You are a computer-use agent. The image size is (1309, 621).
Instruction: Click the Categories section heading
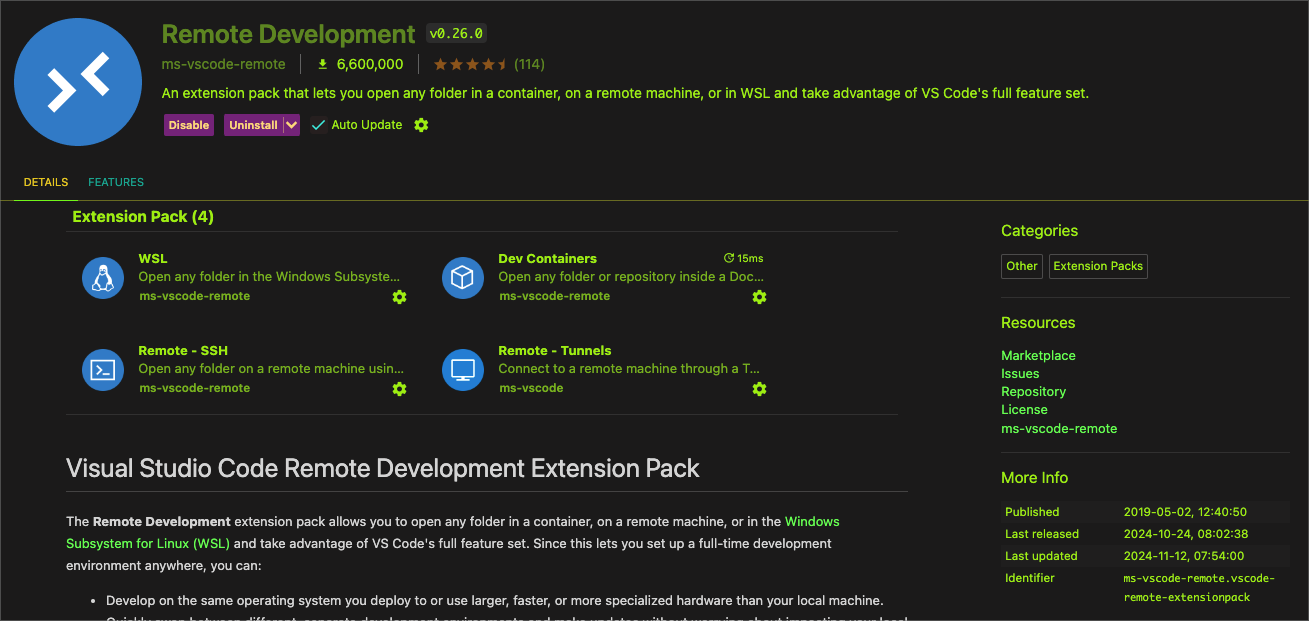point(1039,231)
